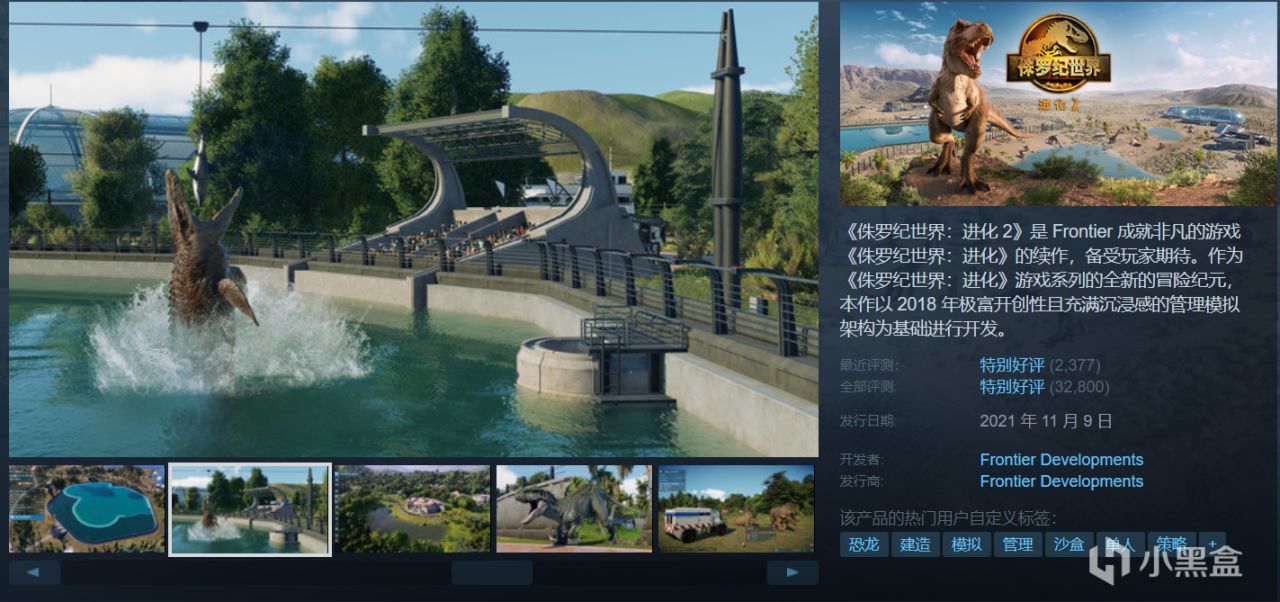Click the 发行商 label
Screen dimensions: 1280x602
[x=862, y=481]
